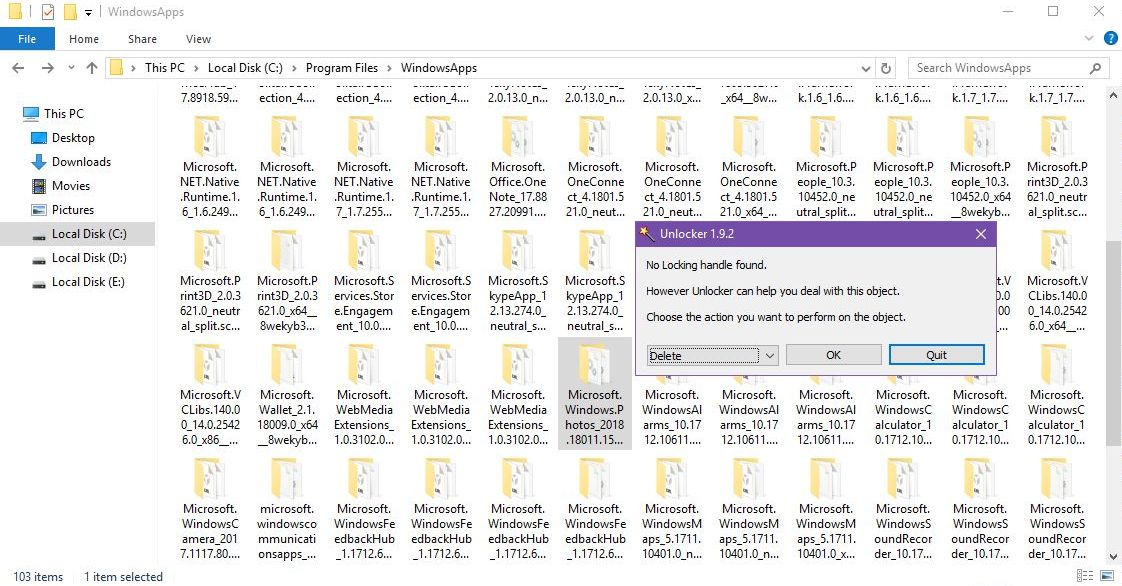Click the '1 item selected' status text
This screenshot has width=1122, height=586.
[x=123, y=577]
